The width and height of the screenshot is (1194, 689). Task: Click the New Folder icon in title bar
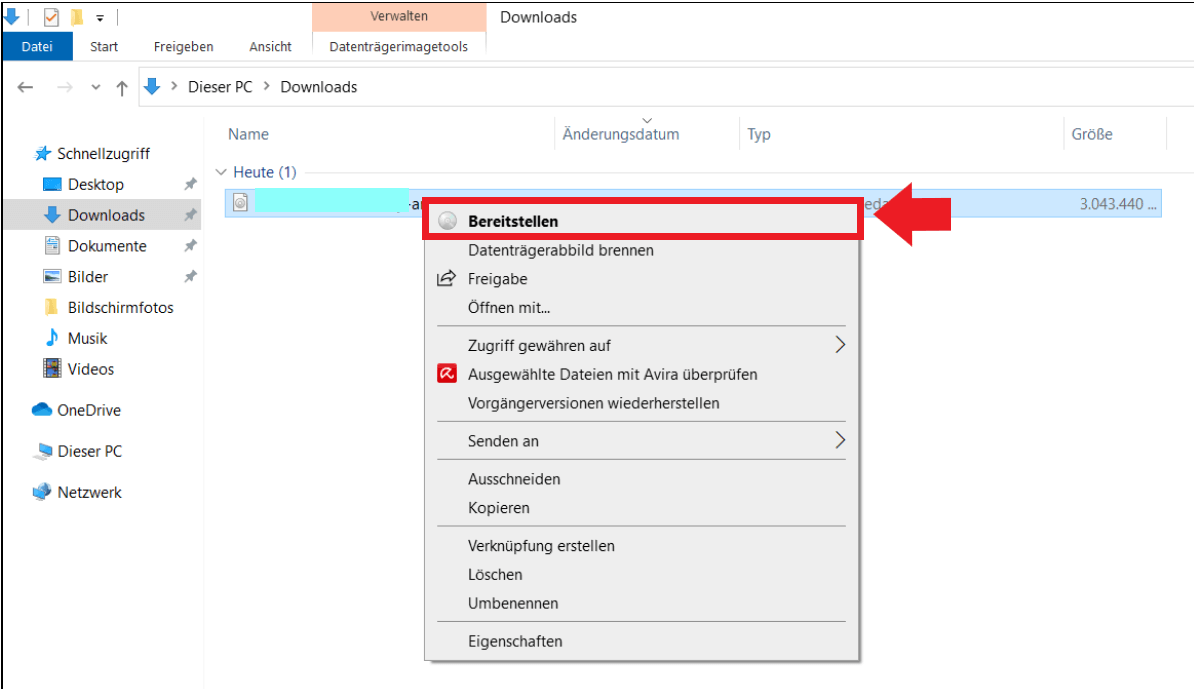[77, 17]
